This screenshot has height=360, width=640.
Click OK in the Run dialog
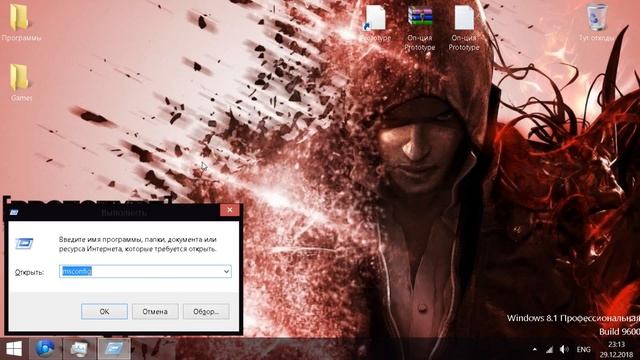click(104, 311)
